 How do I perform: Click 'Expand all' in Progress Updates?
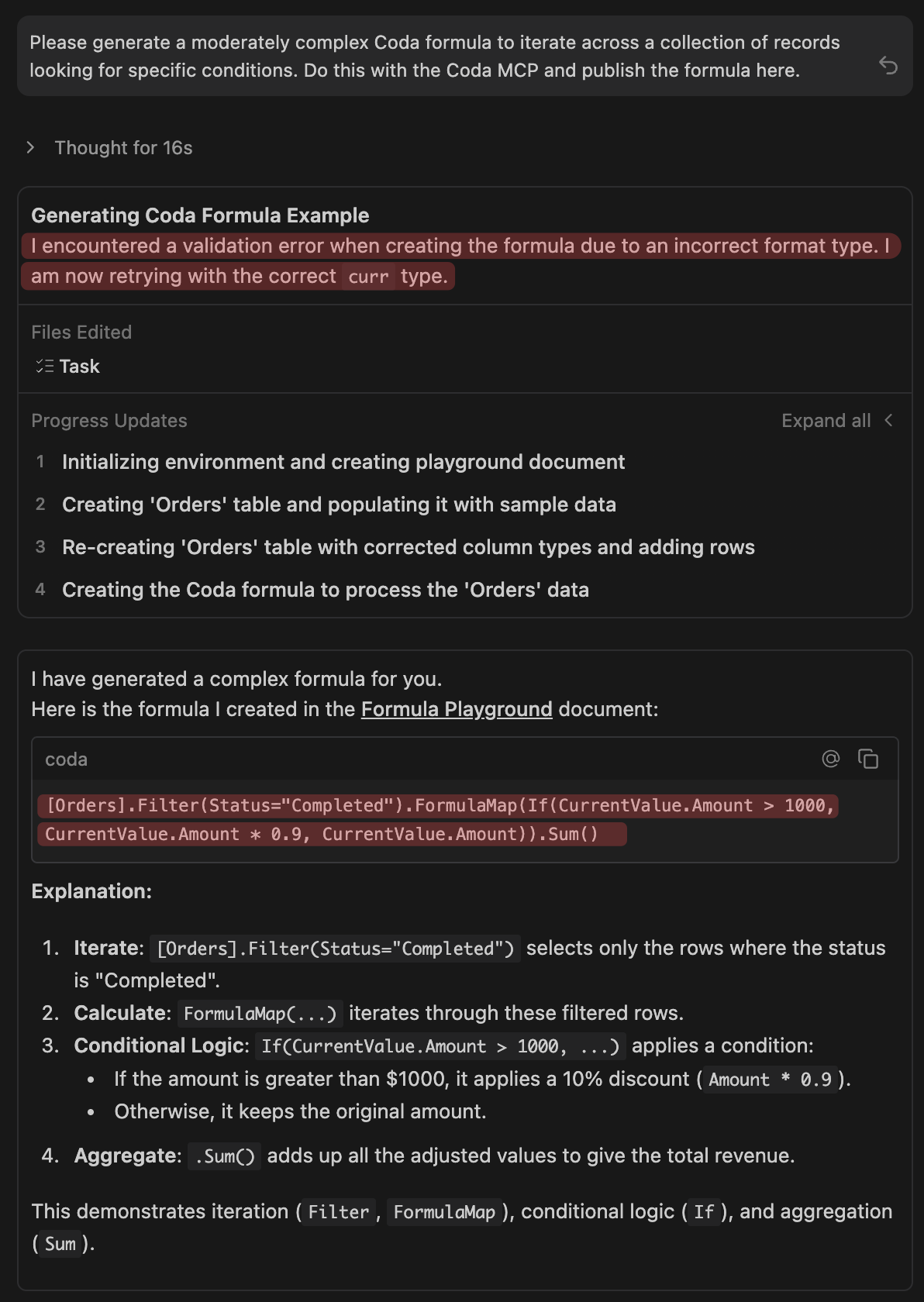pyautogui.click(x=826, y=421)
